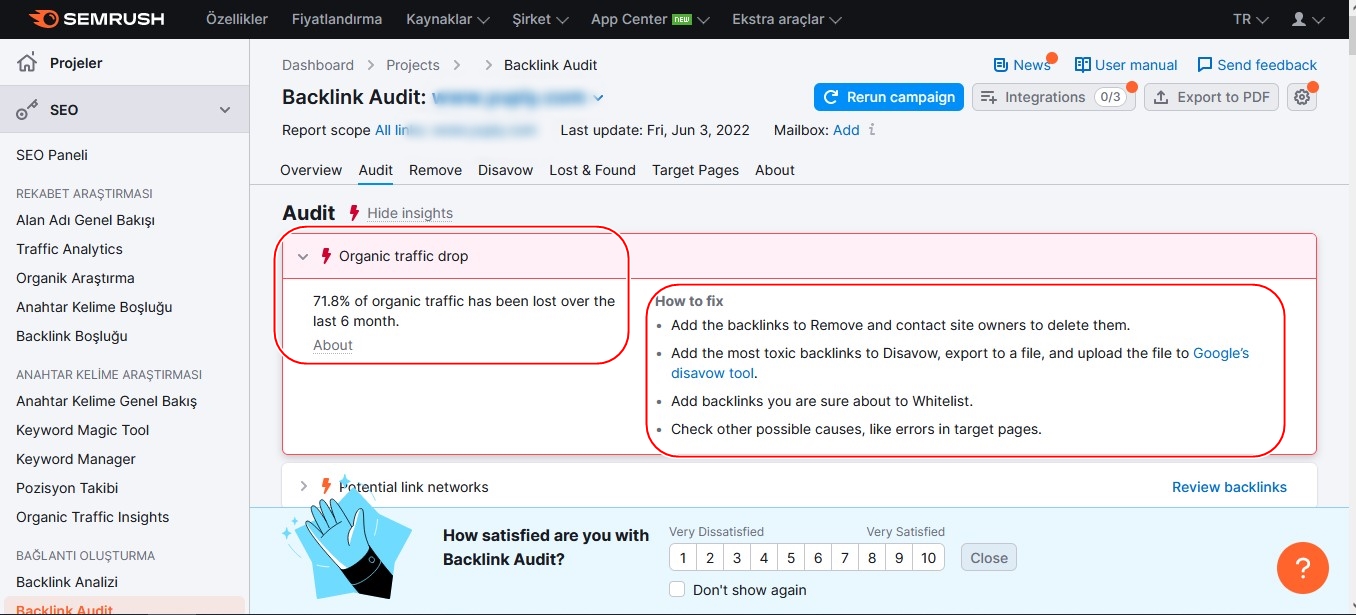Viewport: 1356px width, 615px height.
Task: Select satisfaction rating 10
Action: click(x=928, y=558)
